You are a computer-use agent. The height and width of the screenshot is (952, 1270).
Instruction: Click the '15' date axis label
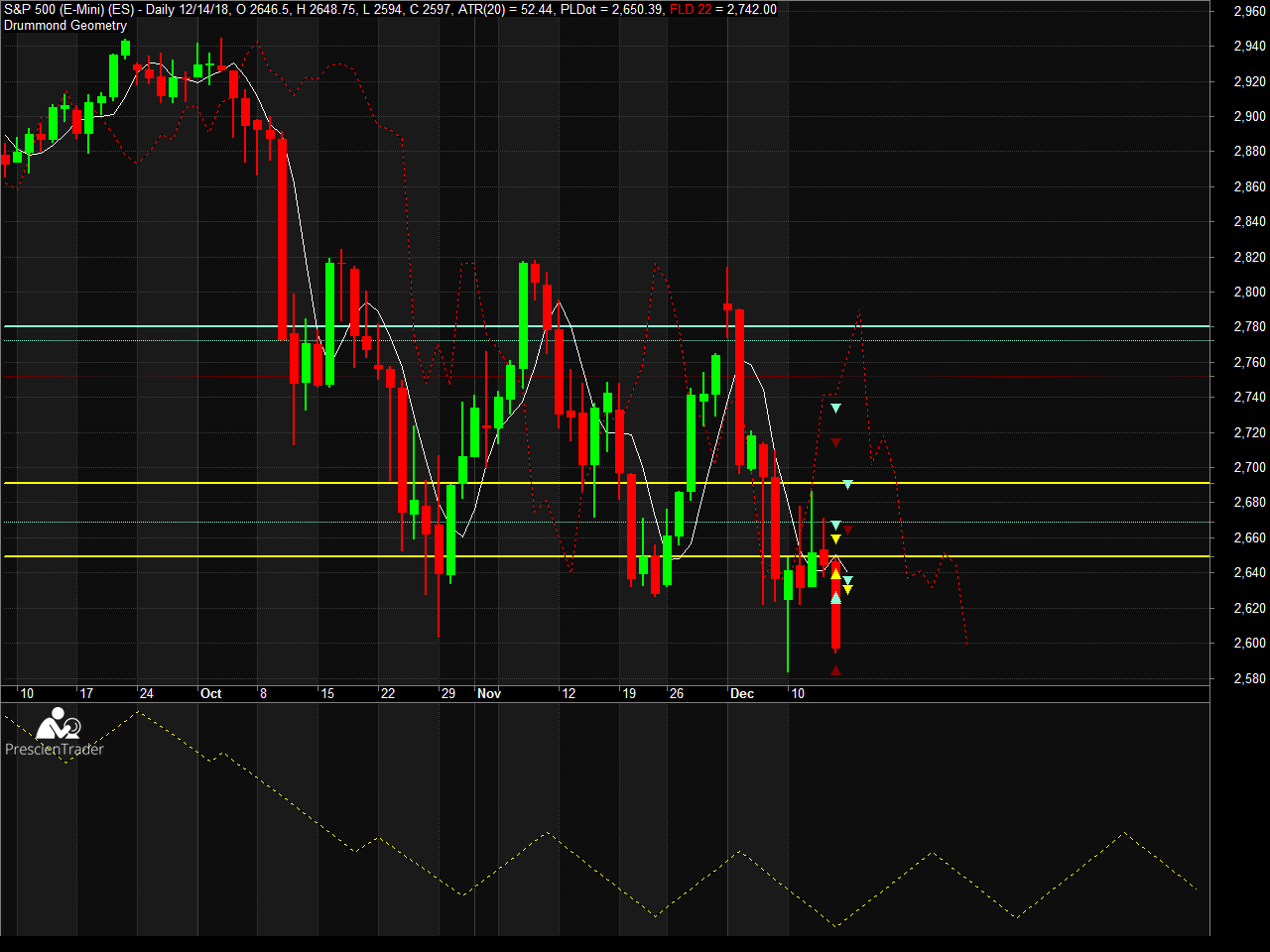pos(327,693)
